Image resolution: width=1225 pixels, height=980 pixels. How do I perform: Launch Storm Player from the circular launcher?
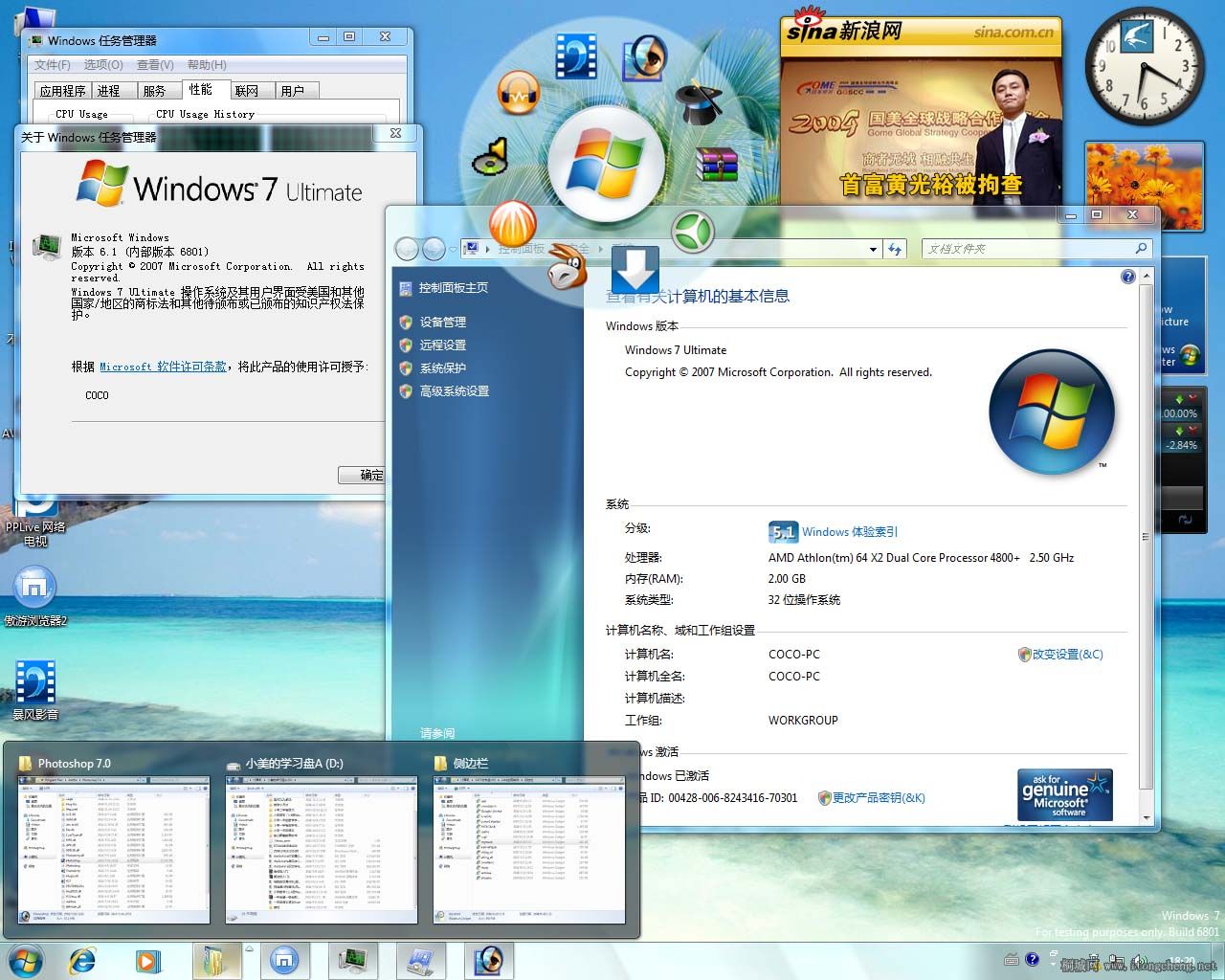576,56
